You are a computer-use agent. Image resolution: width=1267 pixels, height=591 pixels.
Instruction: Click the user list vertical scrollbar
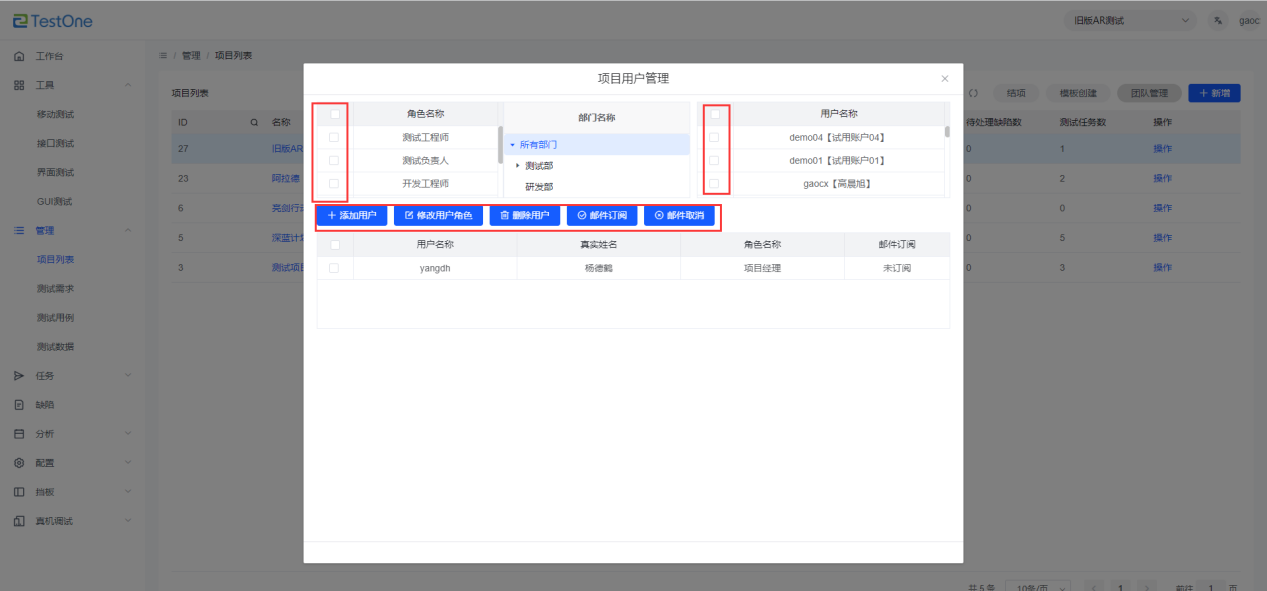point(946,131)
